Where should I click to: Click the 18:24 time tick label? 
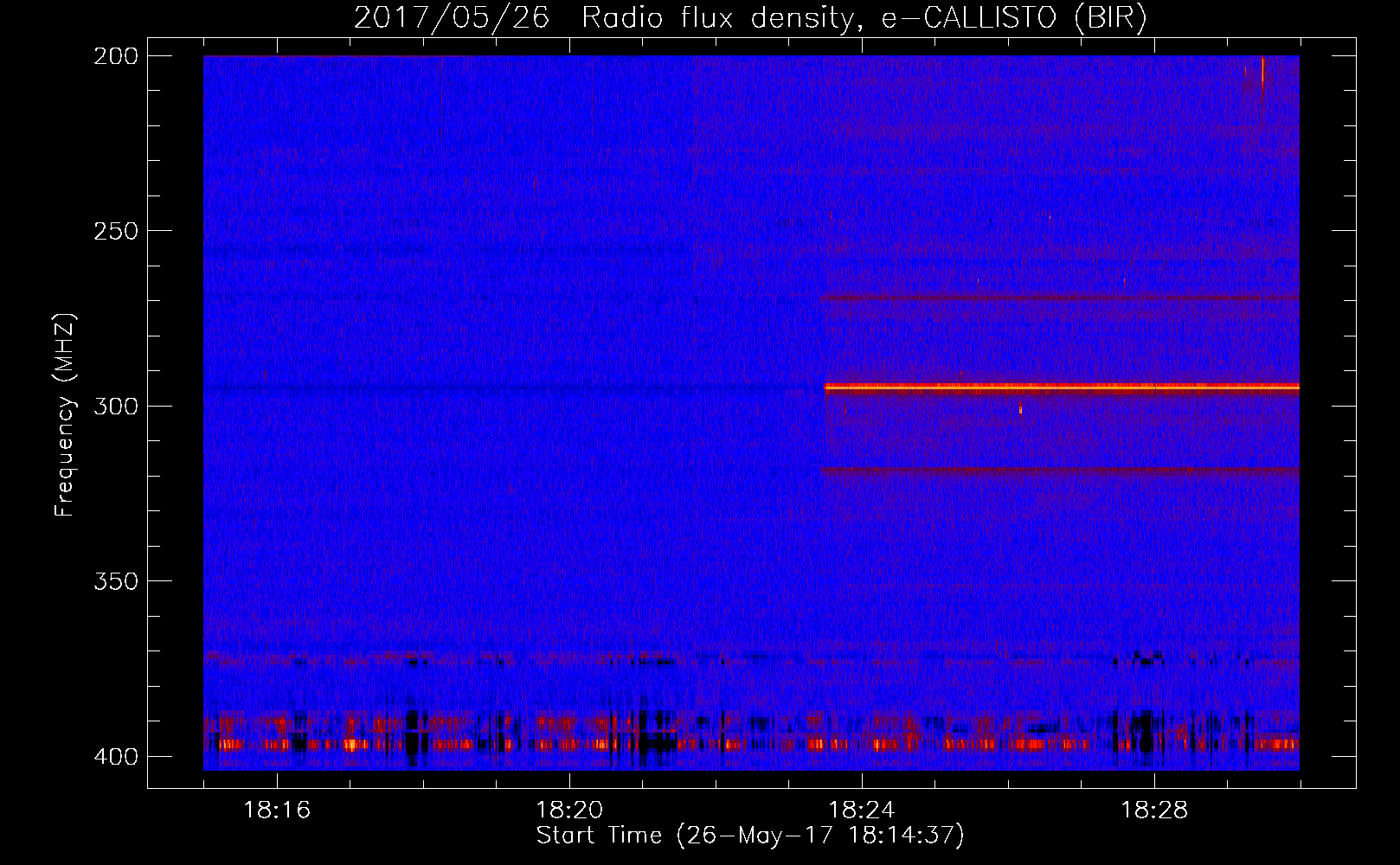[x=862, y=810]
